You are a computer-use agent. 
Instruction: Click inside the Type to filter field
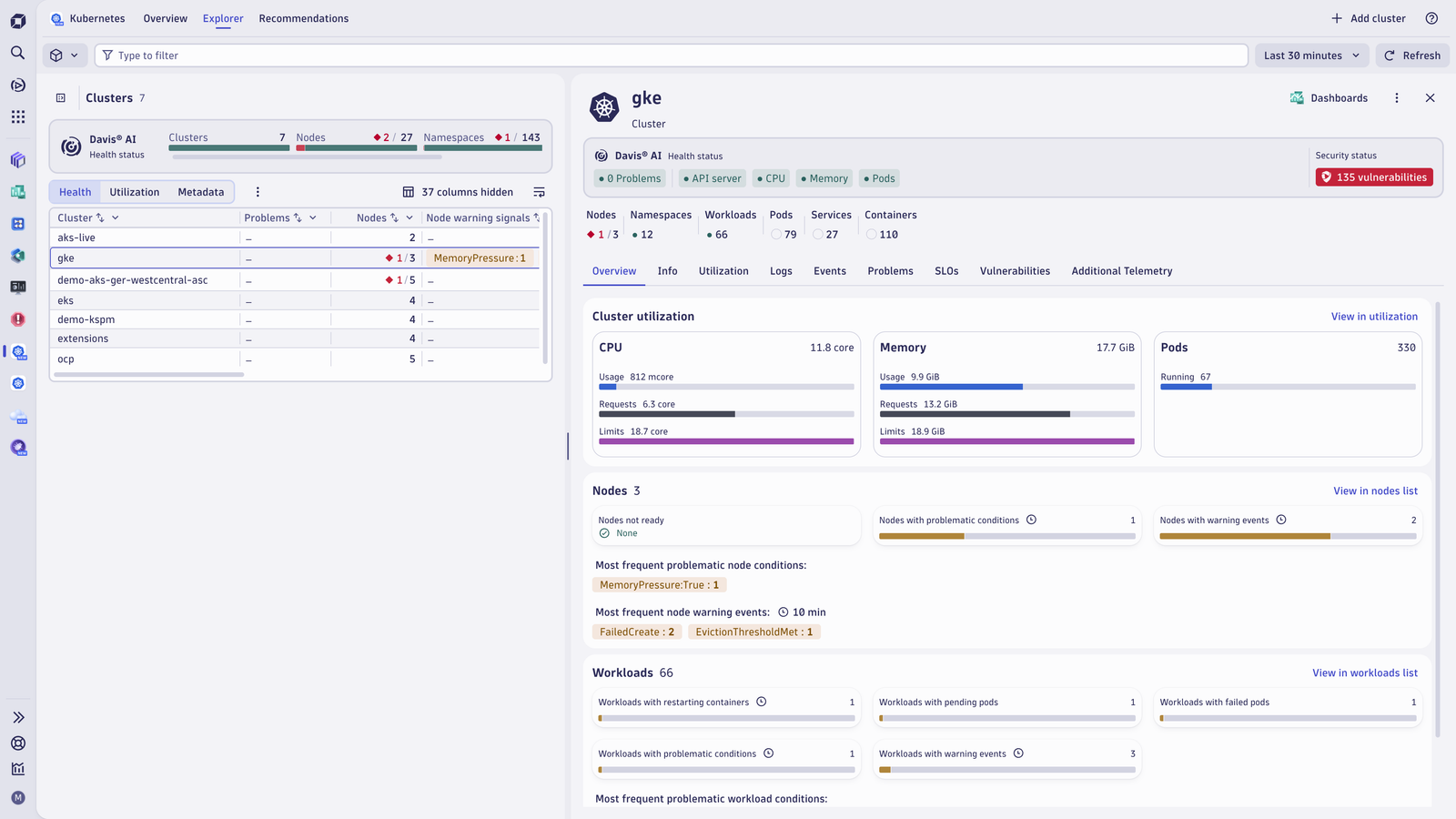672,56
